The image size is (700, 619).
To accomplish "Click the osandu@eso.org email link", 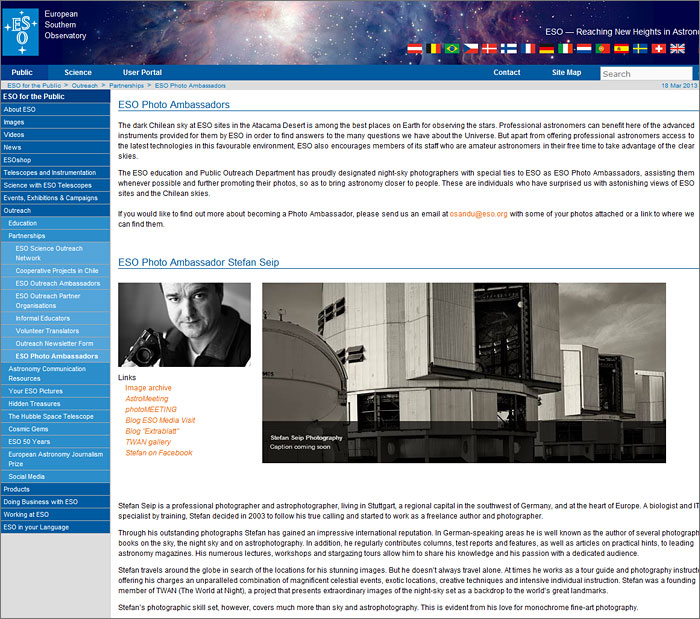I will pos(478,214).
